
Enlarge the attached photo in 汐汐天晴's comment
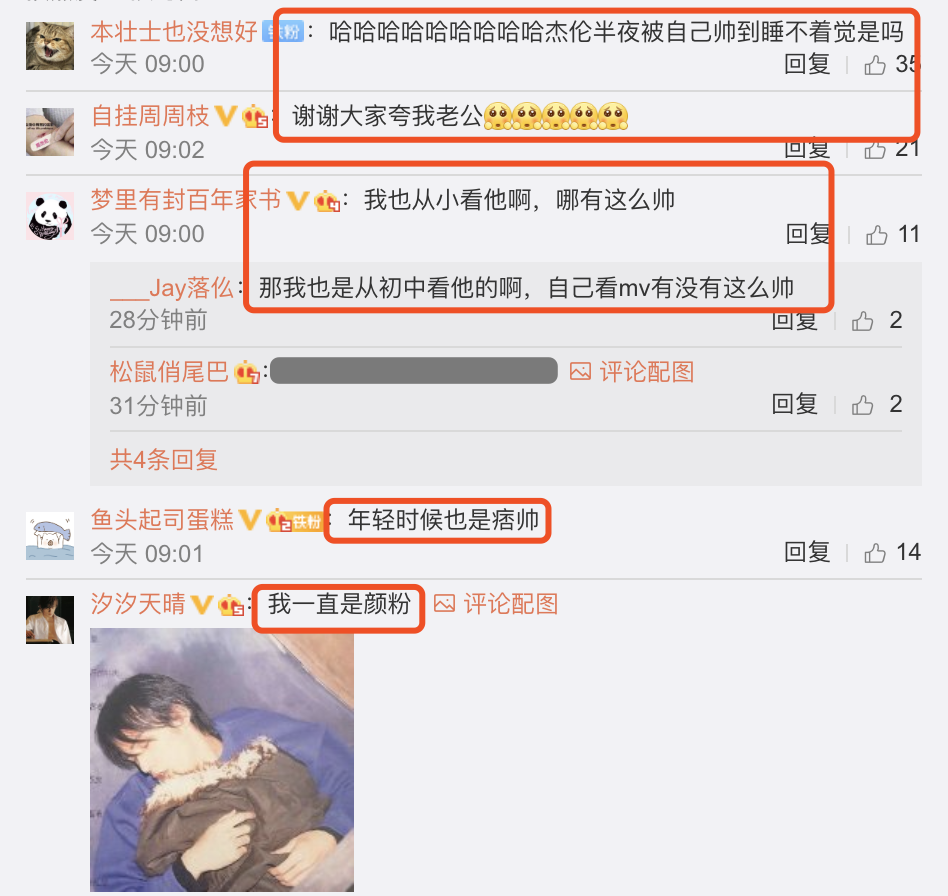click(x=222, y=759)
